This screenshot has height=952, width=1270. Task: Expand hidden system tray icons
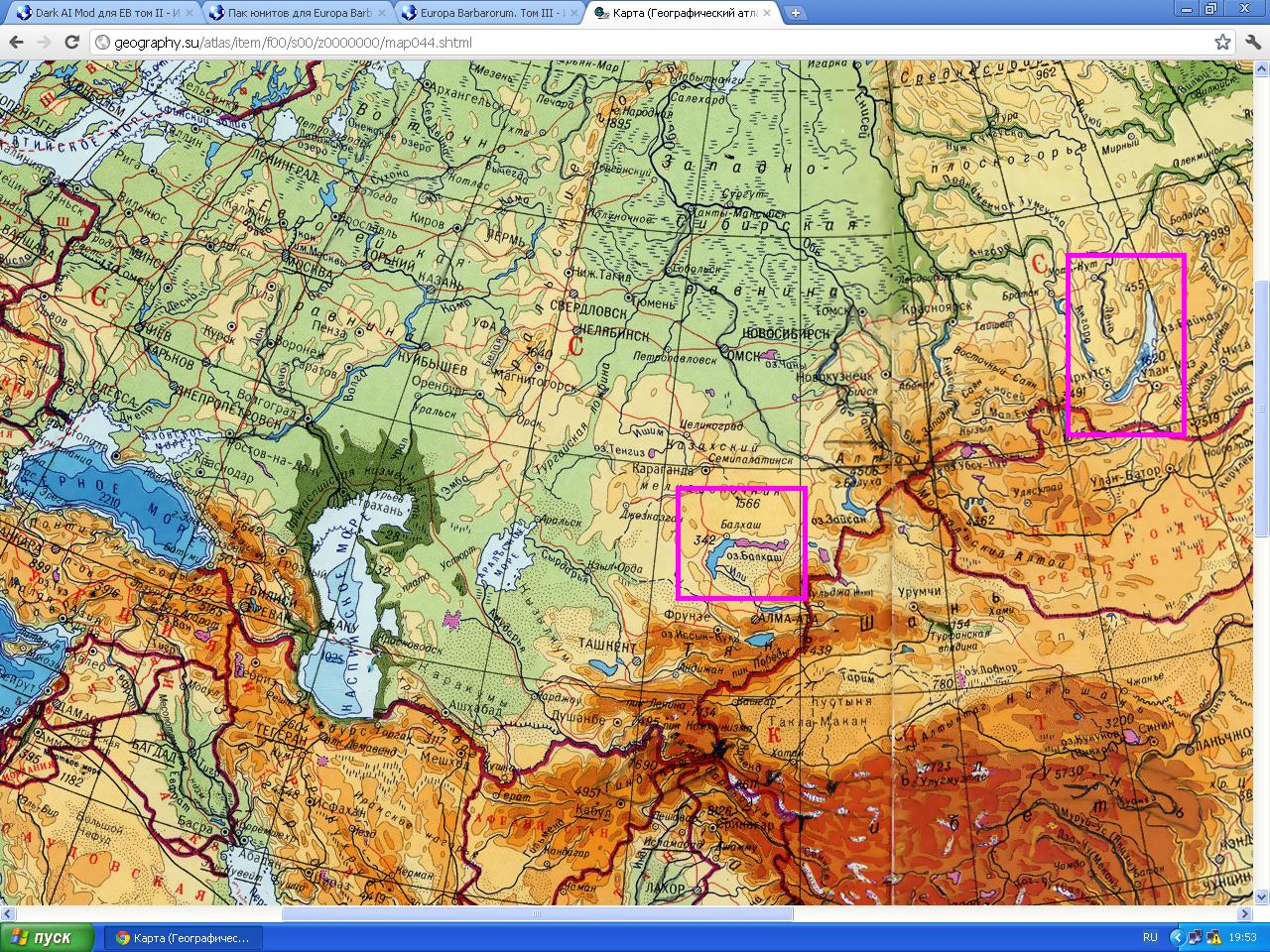click(x=1178, y=937)
